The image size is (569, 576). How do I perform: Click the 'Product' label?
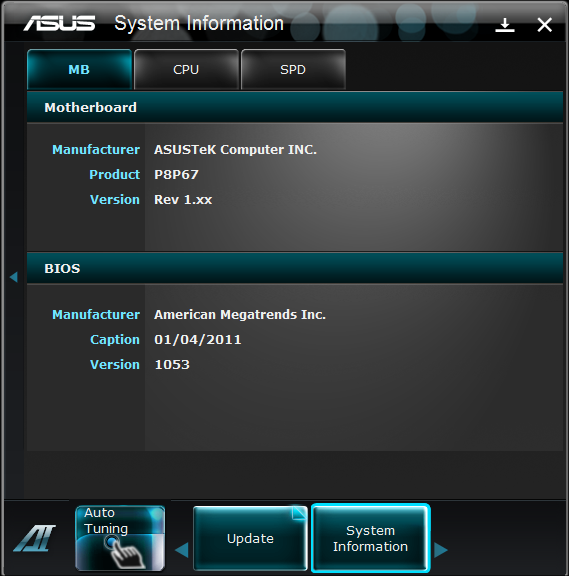click(115, 174)
